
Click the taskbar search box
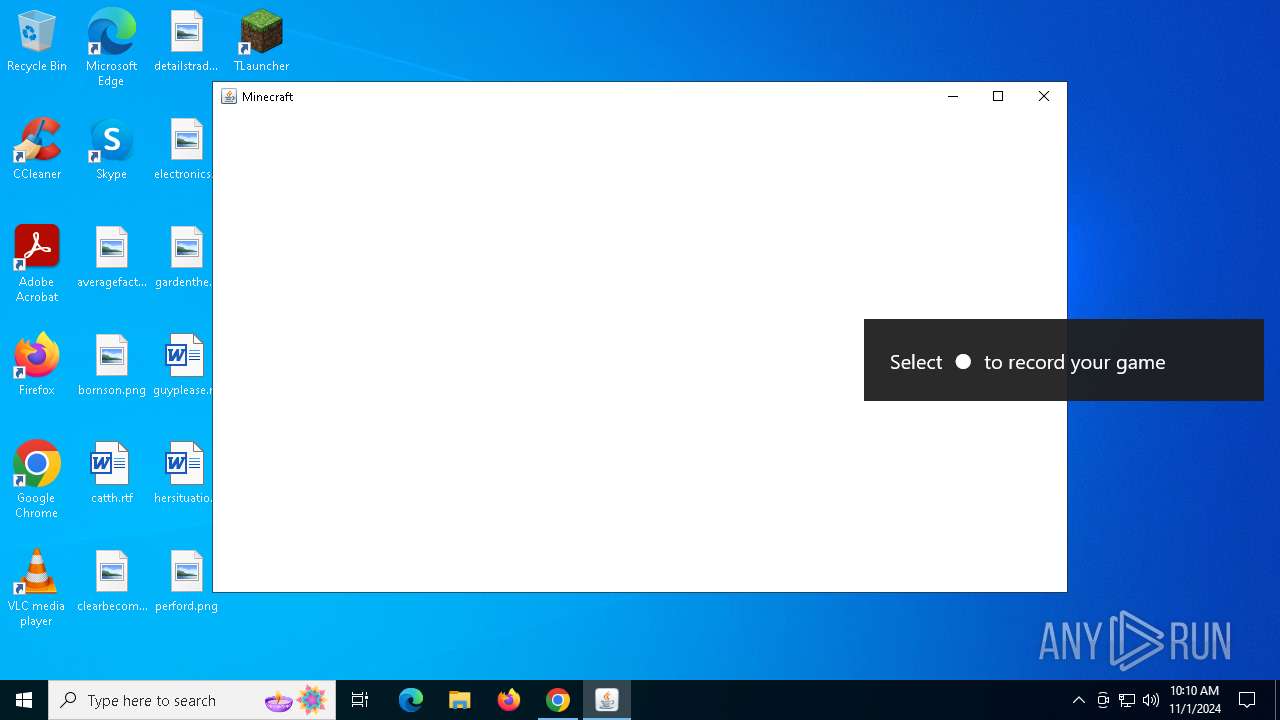(x=194, y=700)
